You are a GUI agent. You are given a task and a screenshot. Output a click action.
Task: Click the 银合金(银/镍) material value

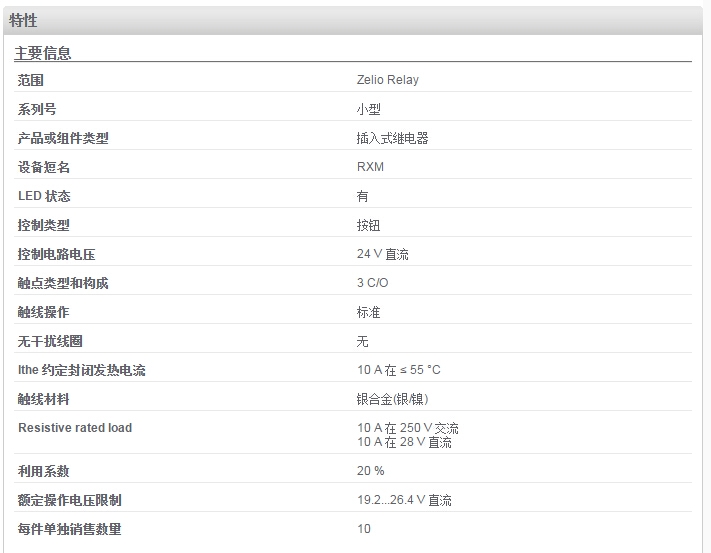(x=393, y=399)
